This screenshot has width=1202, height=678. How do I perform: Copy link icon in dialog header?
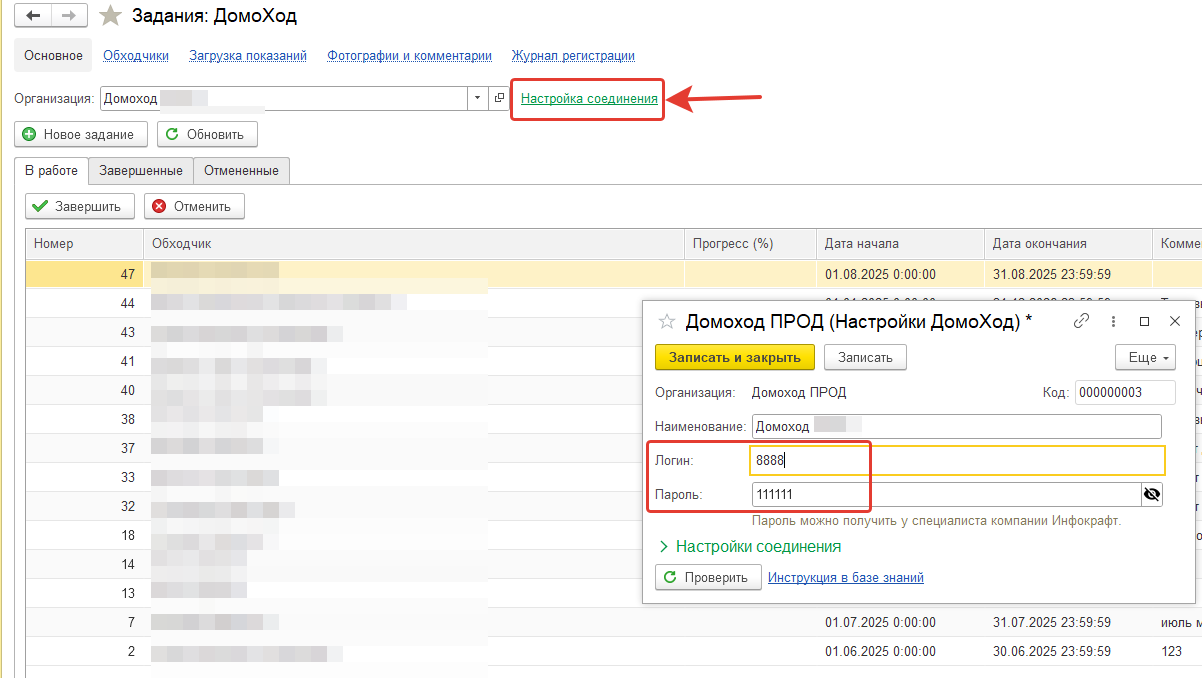coord(1080,321)
